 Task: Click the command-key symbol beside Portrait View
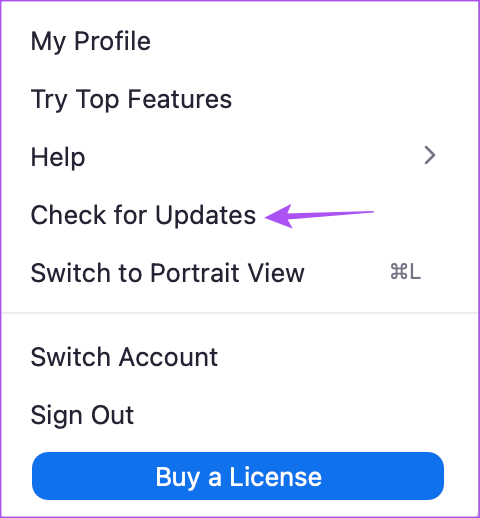pos(399,272)
